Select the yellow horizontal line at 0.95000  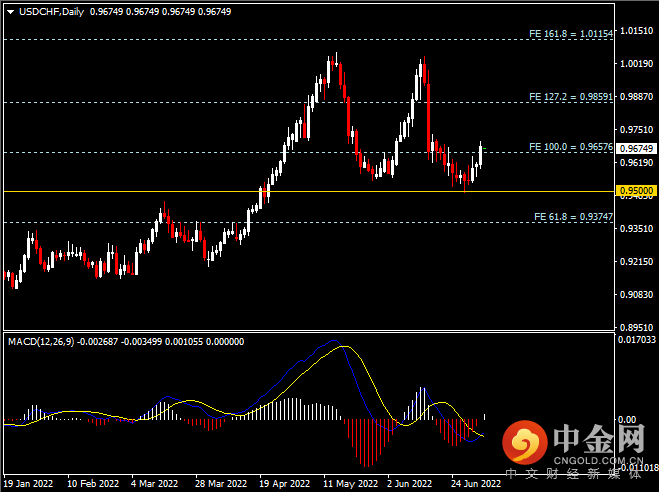point(309,192)
